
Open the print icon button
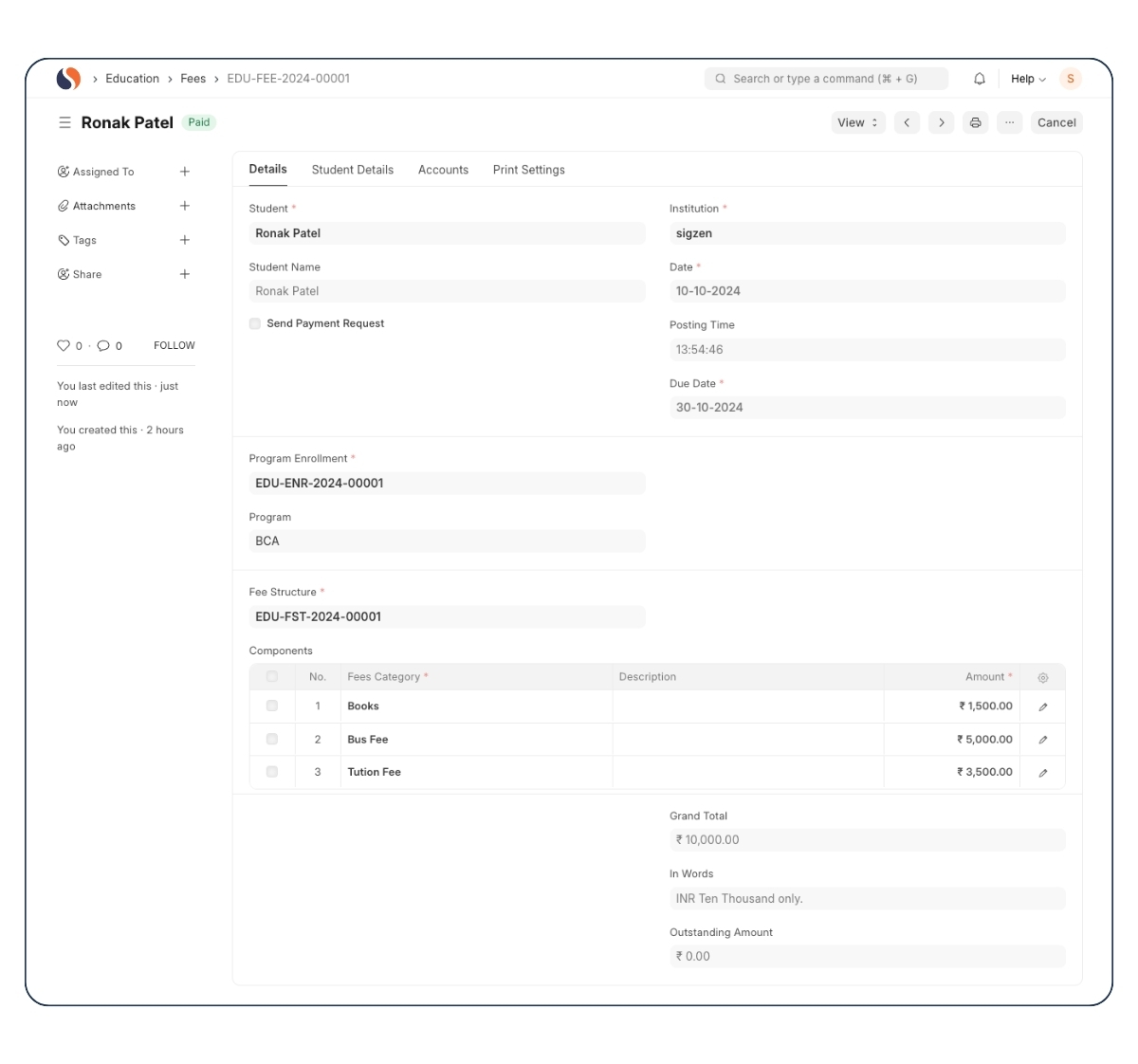point(975,122)
